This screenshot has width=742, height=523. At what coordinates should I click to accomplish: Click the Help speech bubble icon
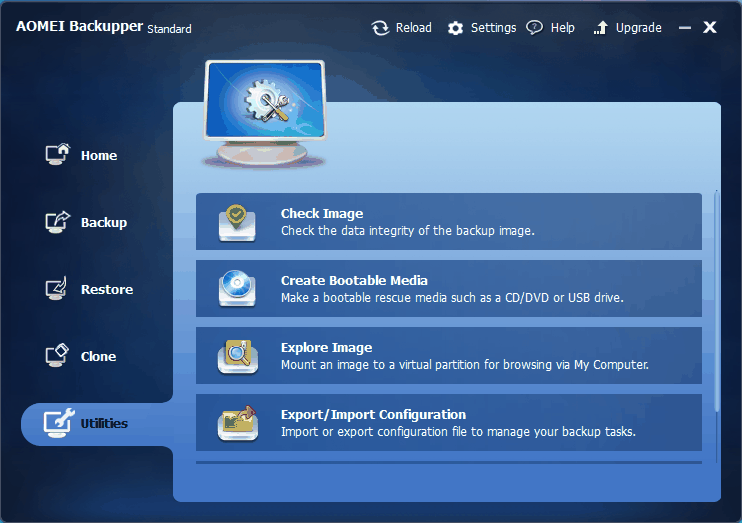(534, 27)
